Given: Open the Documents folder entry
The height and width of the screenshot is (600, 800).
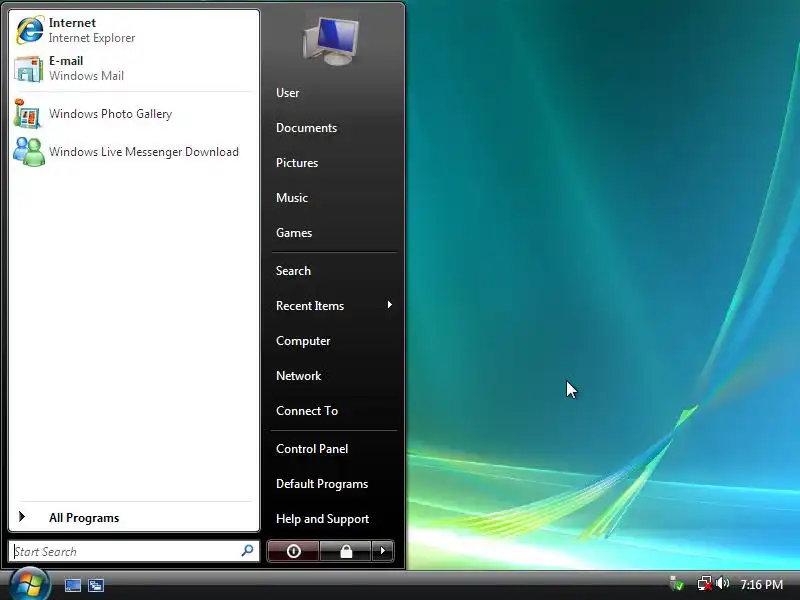Looking at the screenshot, I should pos(306,128).
